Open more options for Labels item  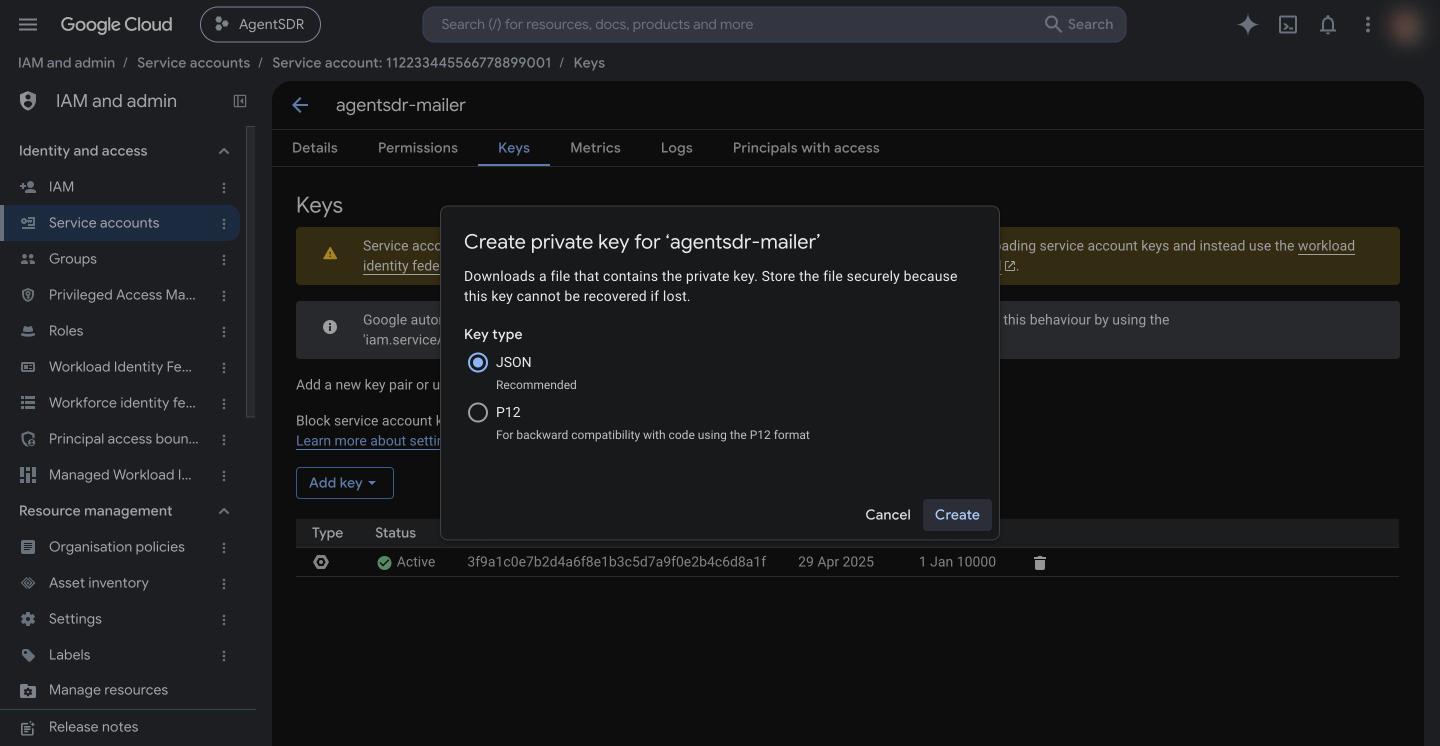224,655
